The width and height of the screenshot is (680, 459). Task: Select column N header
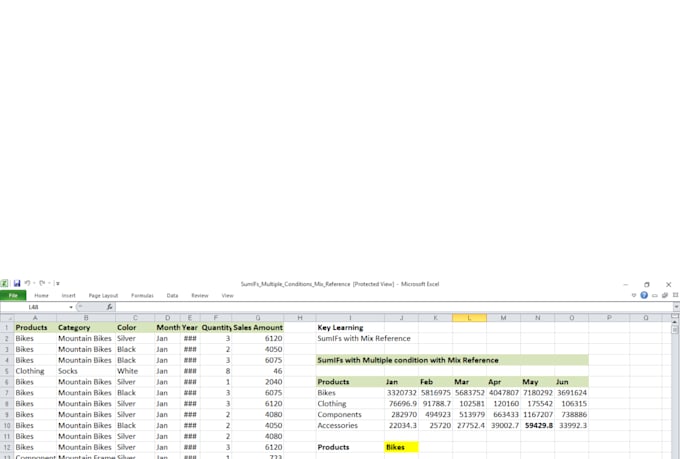(x=538, y=318)
